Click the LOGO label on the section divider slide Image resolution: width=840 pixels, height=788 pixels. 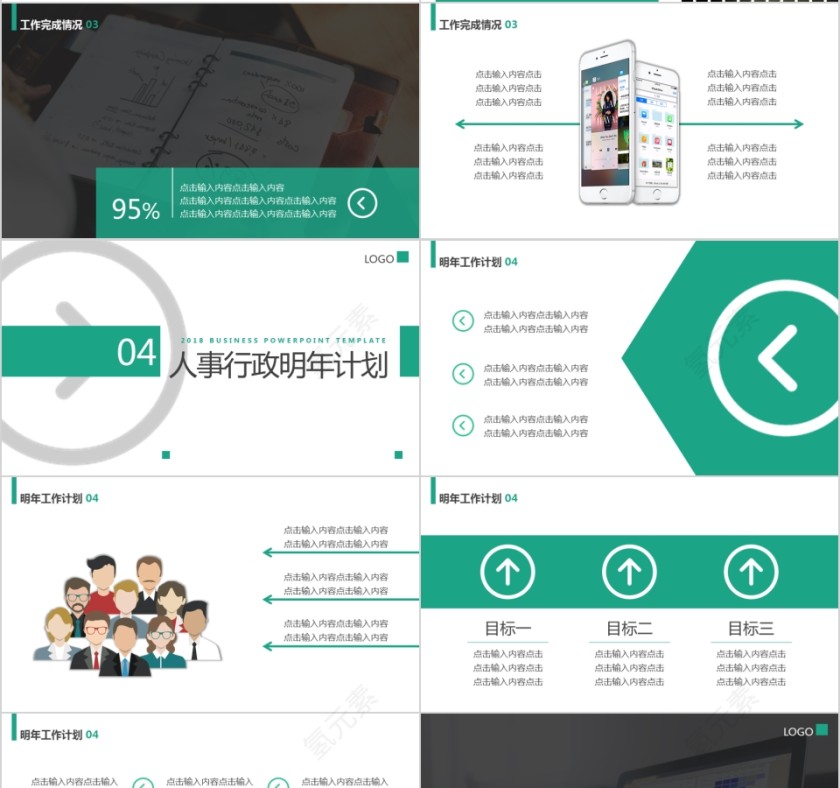pos(377,259)
